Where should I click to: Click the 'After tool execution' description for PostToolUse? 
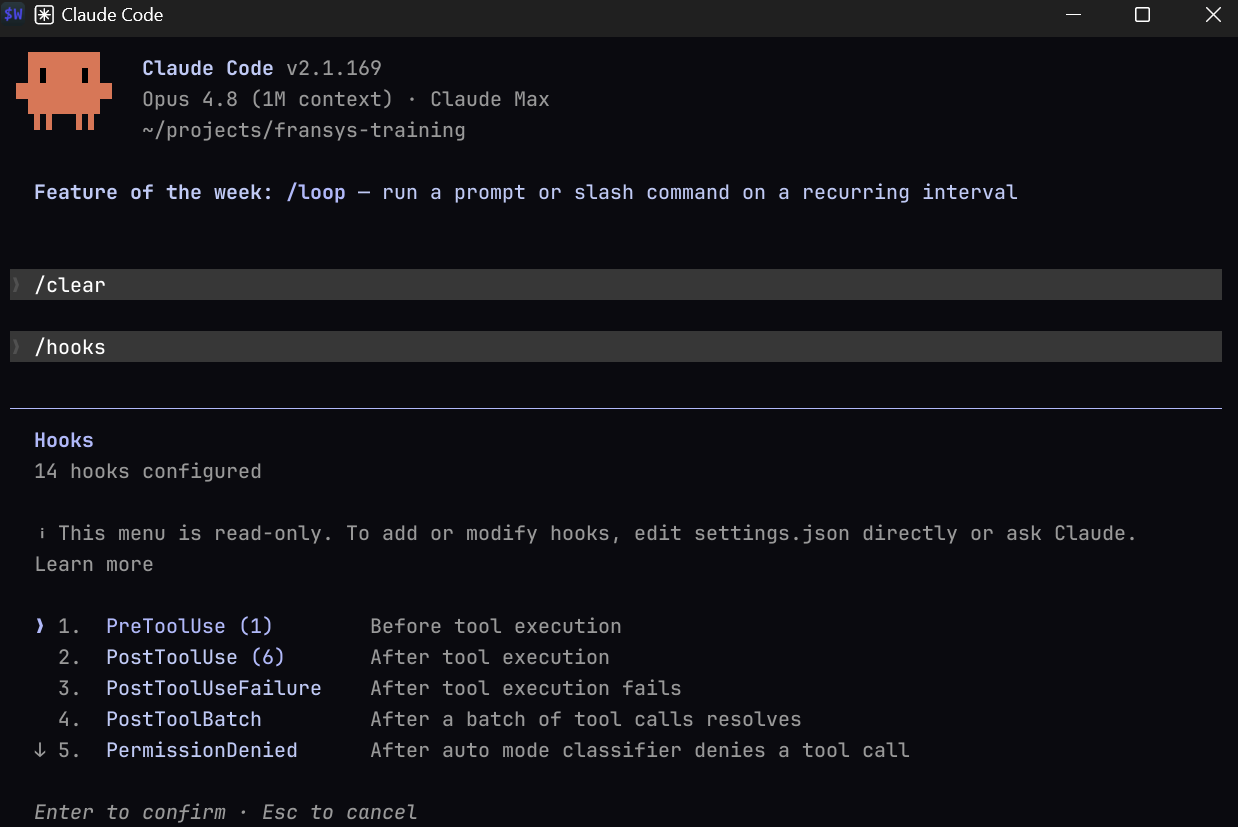[x=490, y=657]
